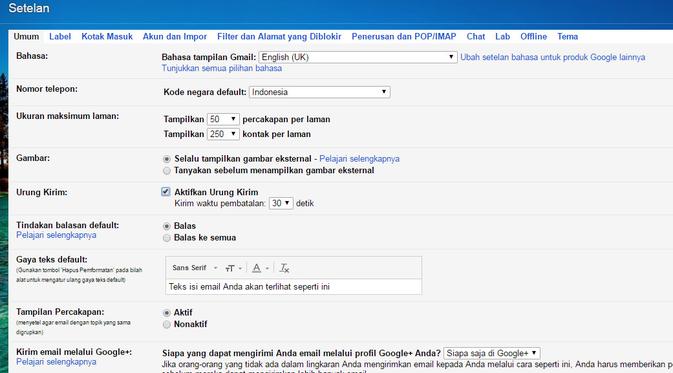Go to Akun dan Impor tab

(x=175, y=36)
